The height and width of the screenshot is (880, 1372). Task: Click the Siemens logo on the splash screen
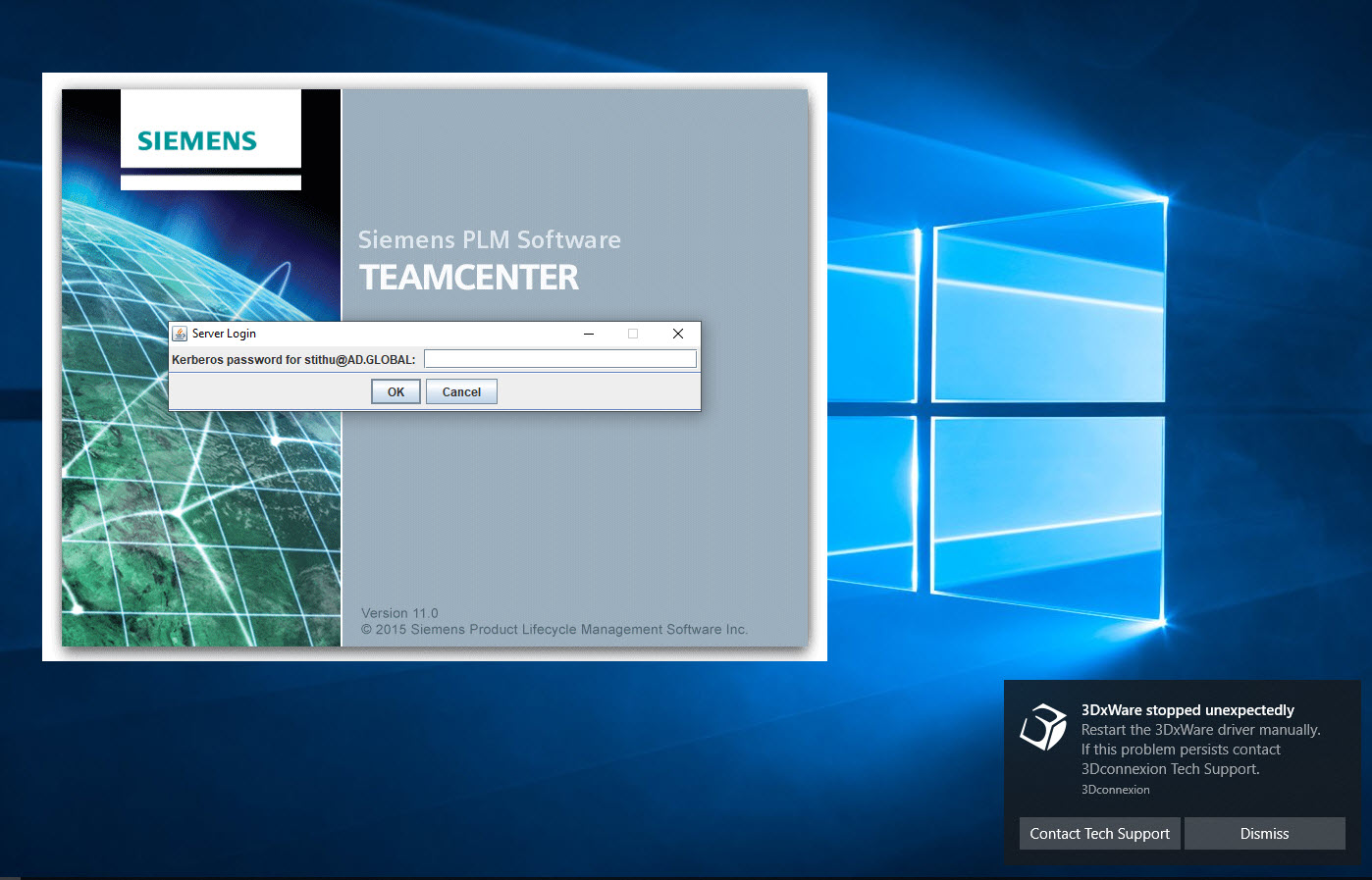[x=197, y=141]
